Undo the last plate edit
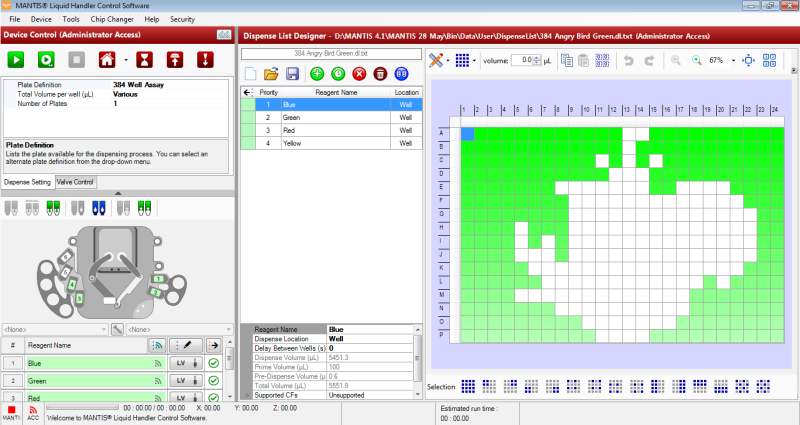Screen dimensions: 800x425 pos(629,60)
